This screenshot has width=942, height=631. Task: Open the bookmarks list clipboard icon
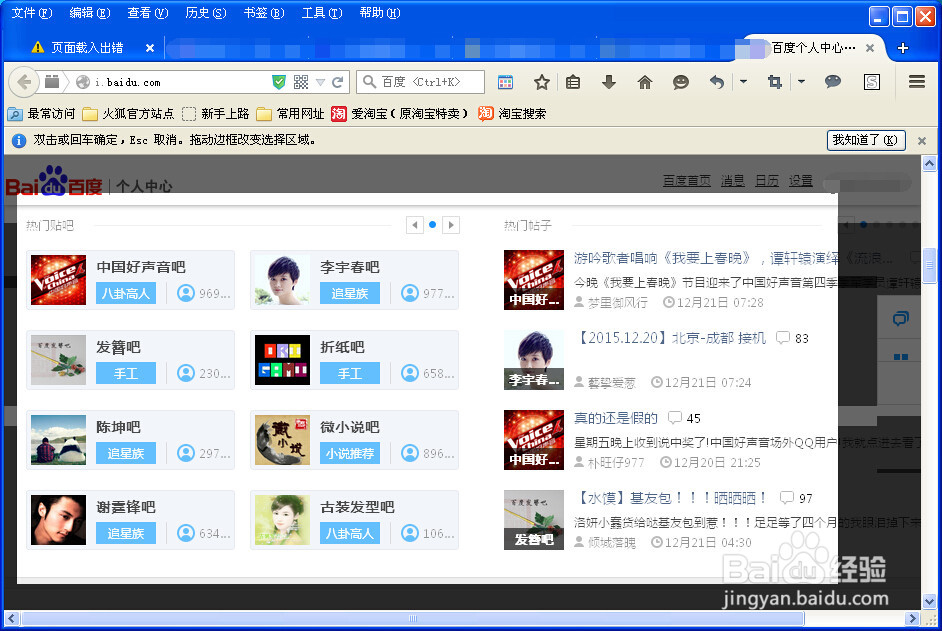coord(573,82)
